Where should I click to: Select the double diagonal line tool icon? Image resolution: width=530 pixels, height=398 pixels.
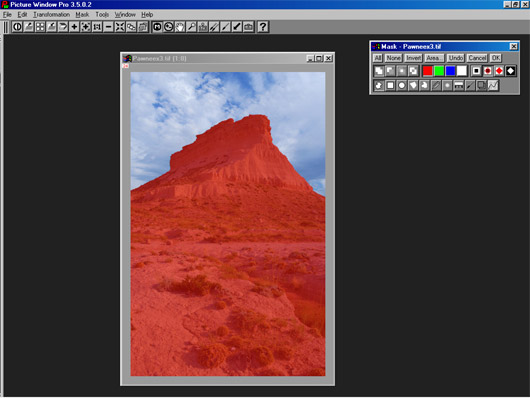click(x=214, y=27)
